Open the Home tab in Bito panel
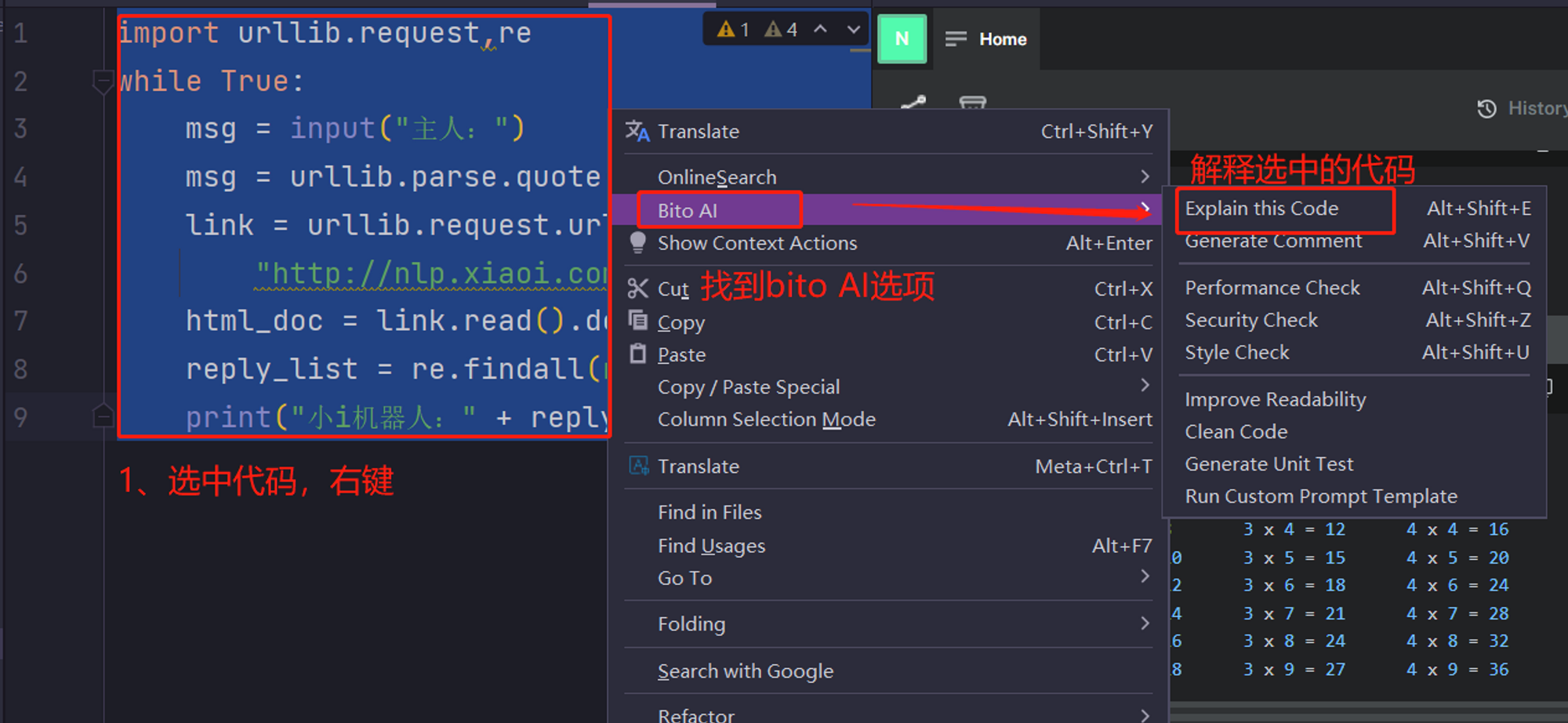Image resolution: width=1568 pixels, height=723 pixels. pos(987,38)
